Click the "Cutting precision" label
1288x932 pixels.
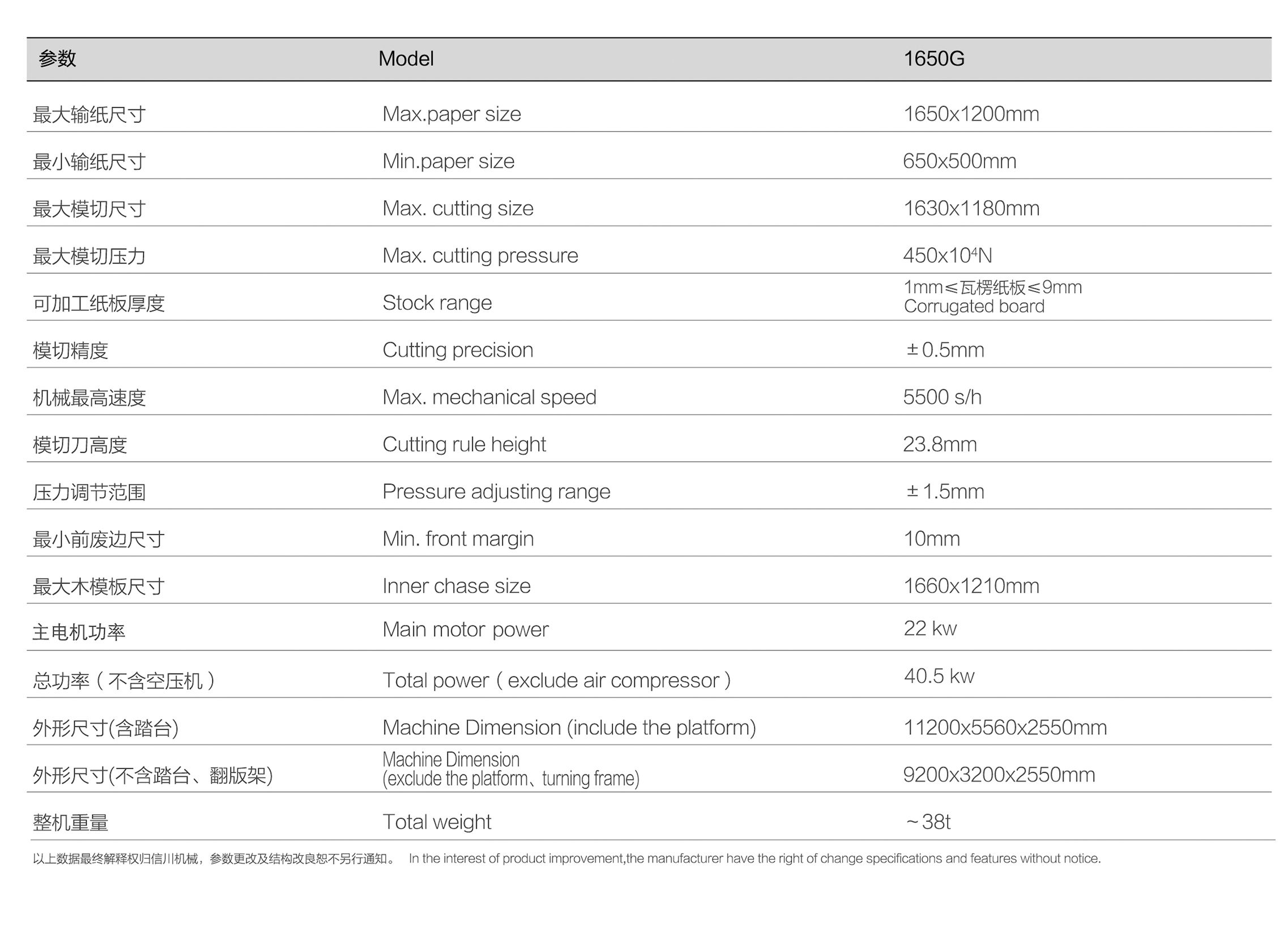tap(458, 350)
